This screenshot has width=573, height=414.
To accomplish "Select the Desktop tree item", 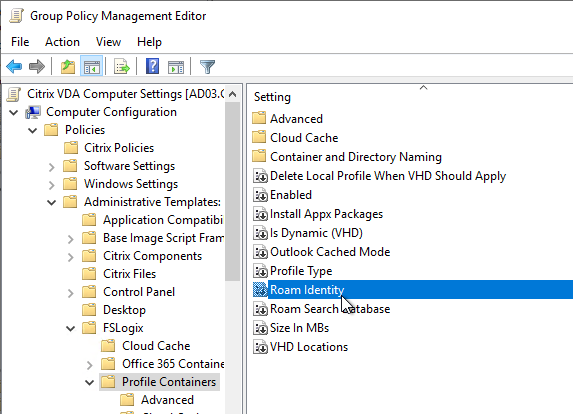I will (x=124, y=310).
